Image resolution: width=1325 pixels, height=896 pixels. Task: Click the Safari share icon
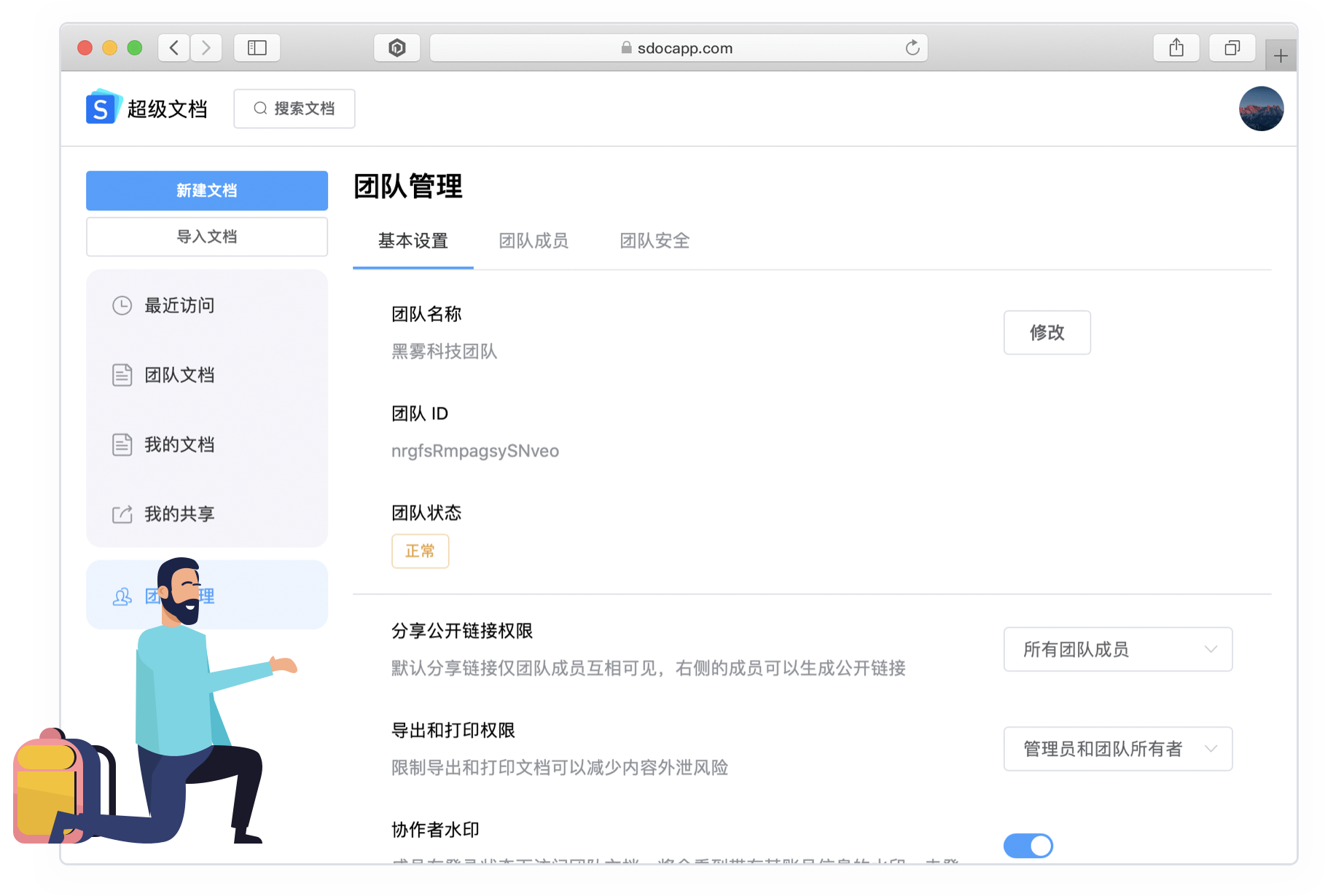pyautogui.click(x=1176, y=47)
